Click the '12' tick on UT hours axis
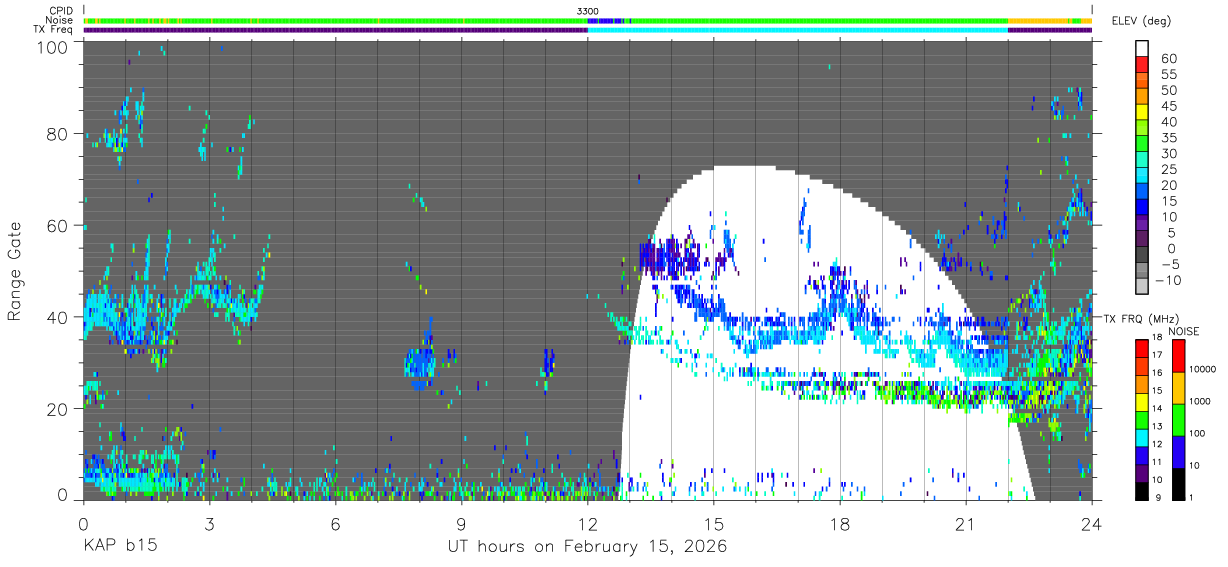The height and width of the screenshot is (567, 1228). tap(587, 523)
